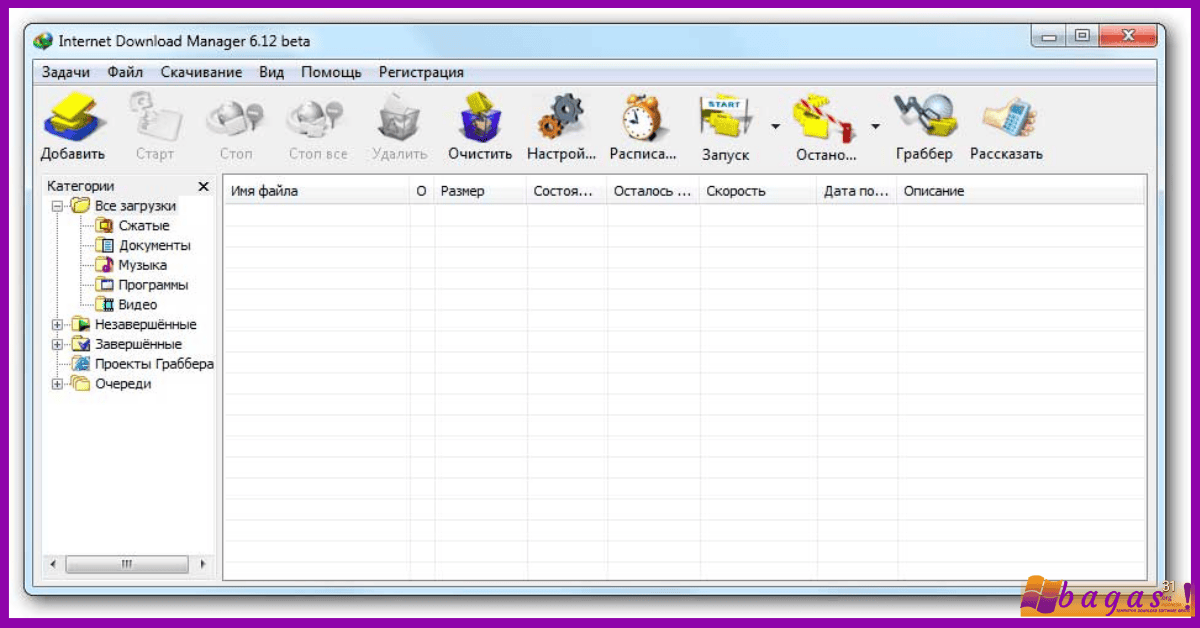The image size is (1200, 628).
Task: Close the Категории panel
Action: pyautogui.click(x=203, y=185)
